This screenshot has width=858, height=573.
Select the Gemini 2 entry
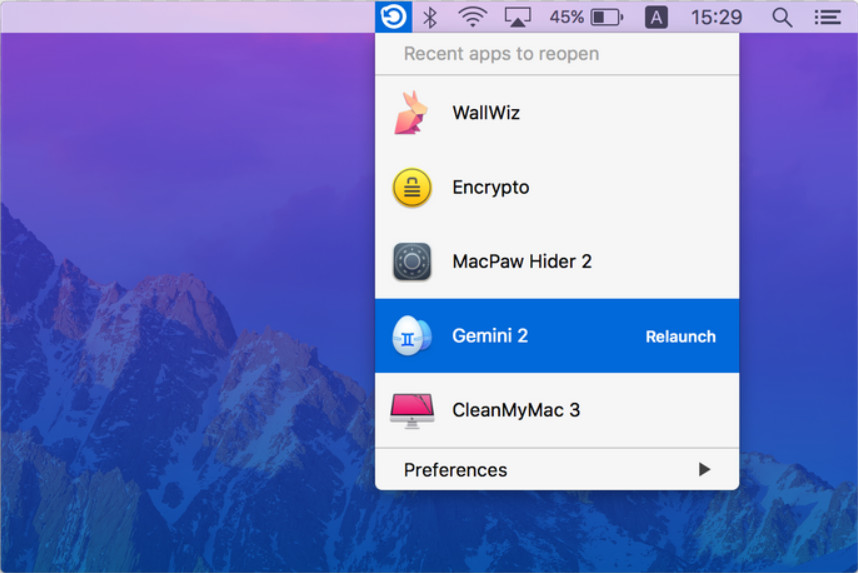[x=557, y=336]
